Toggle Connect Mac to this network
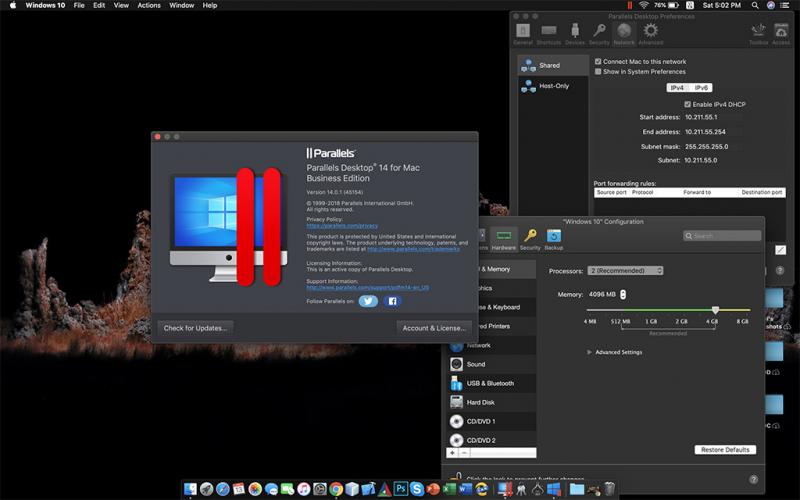The height and width of the screenshot is (500, 800). tap(598, 61)
